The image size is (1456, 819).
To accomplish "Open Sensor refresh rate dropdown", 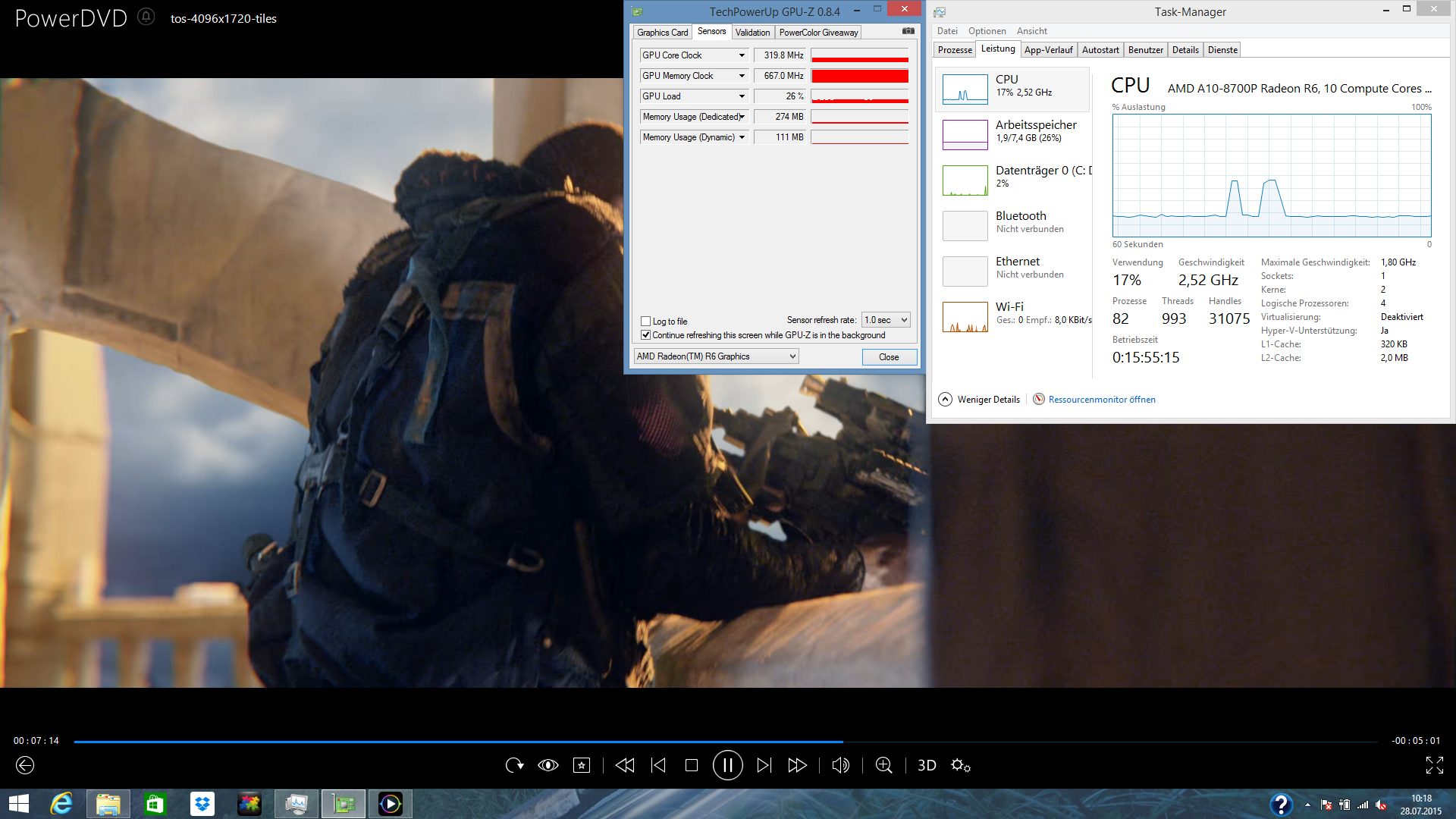I will pyautogui.click(x=886, y=320).
